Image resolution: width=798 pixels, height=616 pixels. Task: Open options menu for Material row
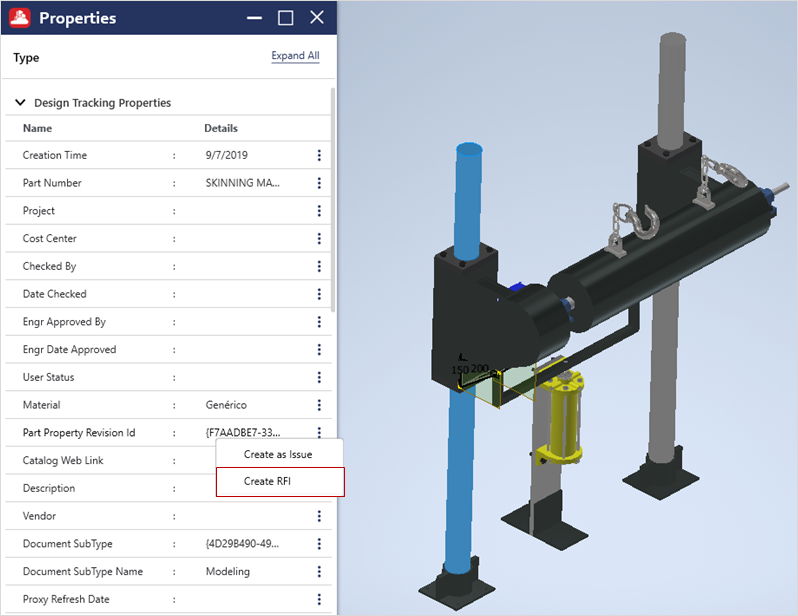319,405
